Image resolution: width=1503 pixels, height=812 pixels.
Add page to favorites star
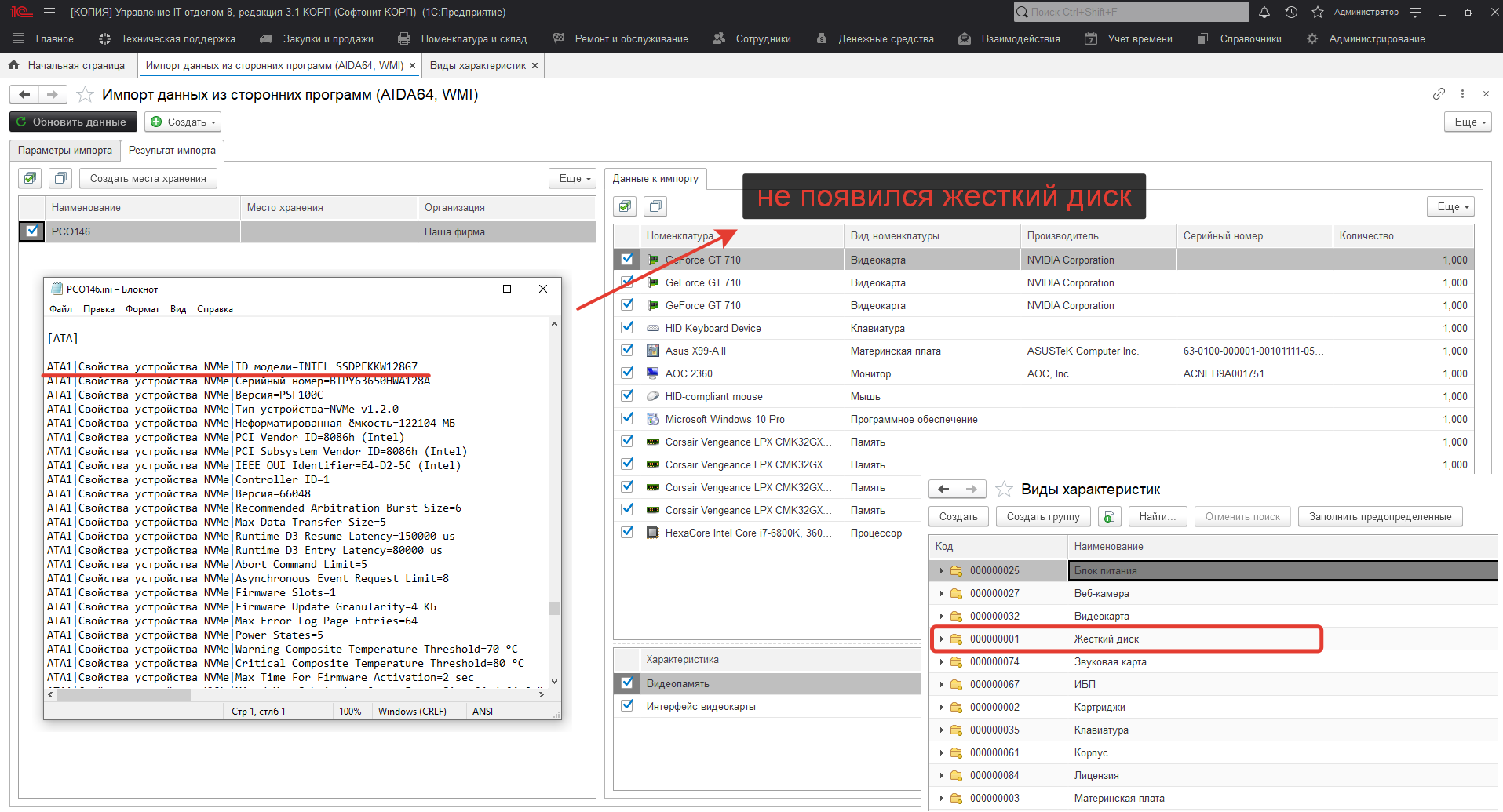pyautogui.click(x=86, y=95)
